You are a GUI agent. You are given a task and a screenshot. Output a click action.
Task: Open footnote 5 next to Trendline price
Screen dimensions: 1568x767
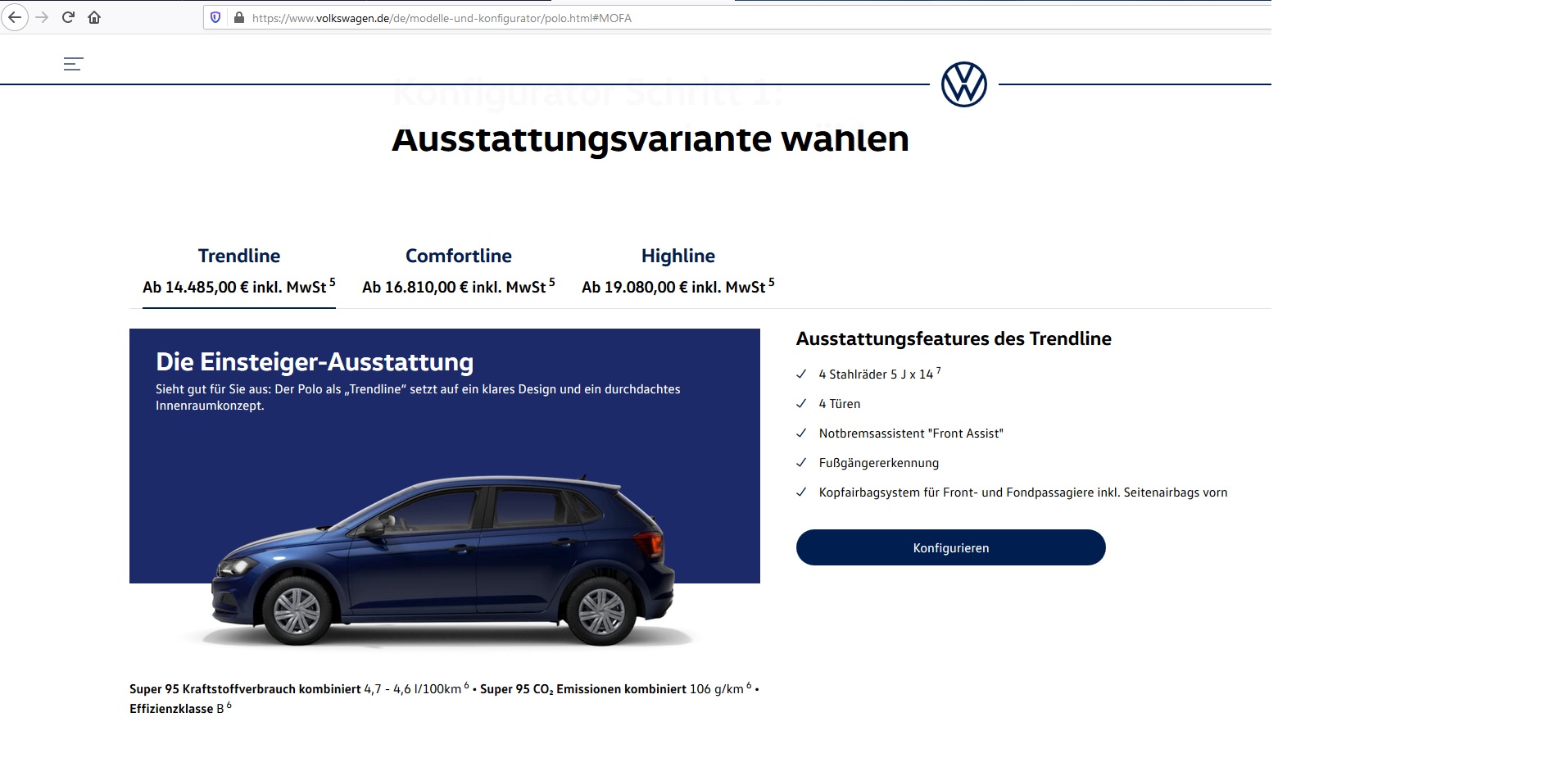tap(333, 282)
